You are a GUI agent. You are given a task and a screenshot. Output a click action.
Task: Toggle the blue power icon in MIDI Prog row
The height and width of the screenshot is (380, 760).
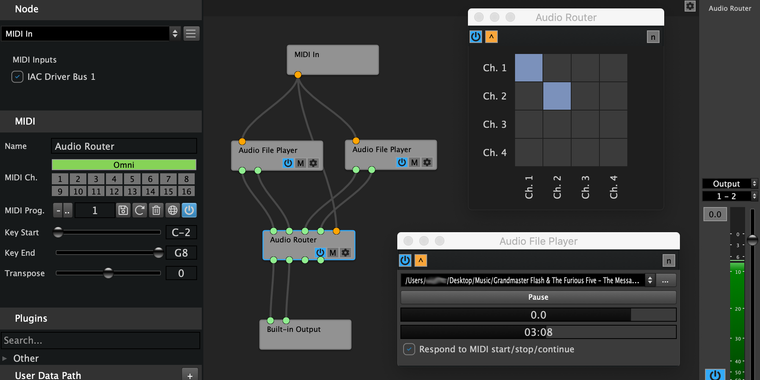189,210
